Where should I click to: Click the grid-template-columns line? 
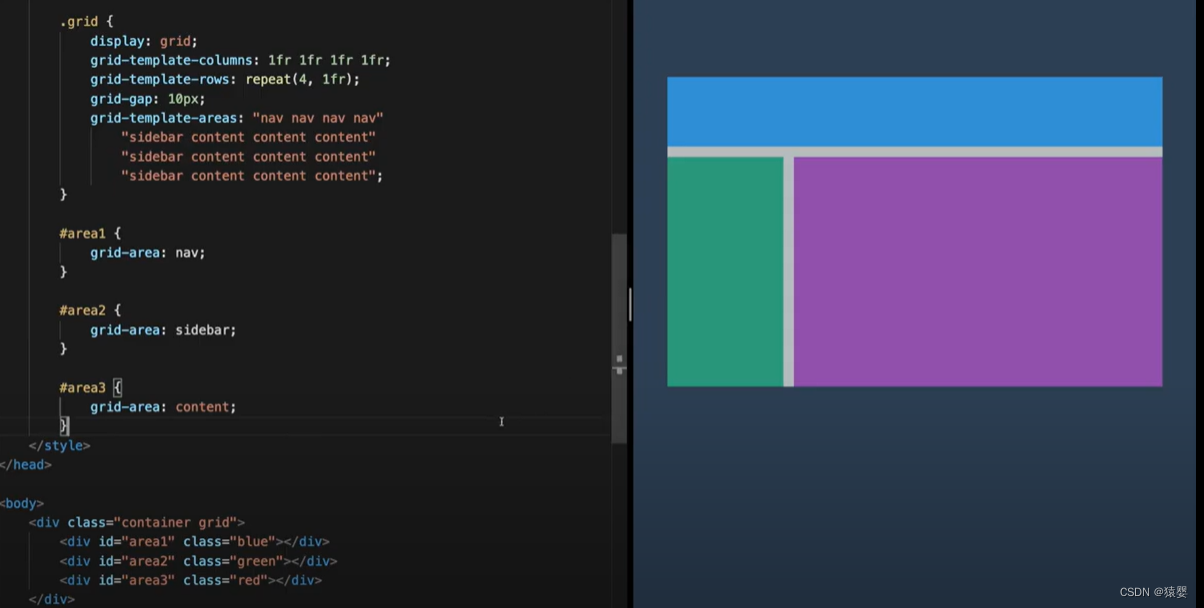[240, 60]
